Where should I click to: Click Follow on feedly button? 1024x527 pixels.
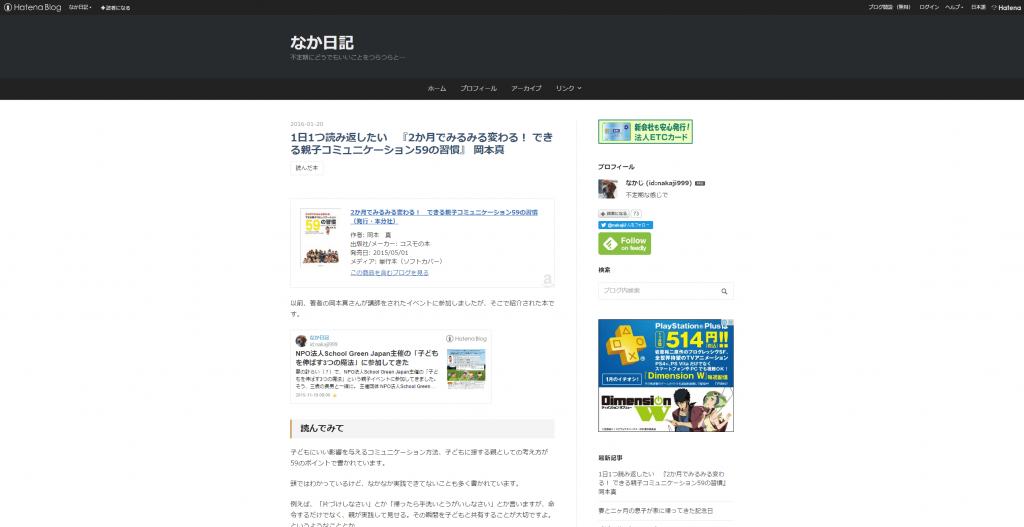click(624, 244)
